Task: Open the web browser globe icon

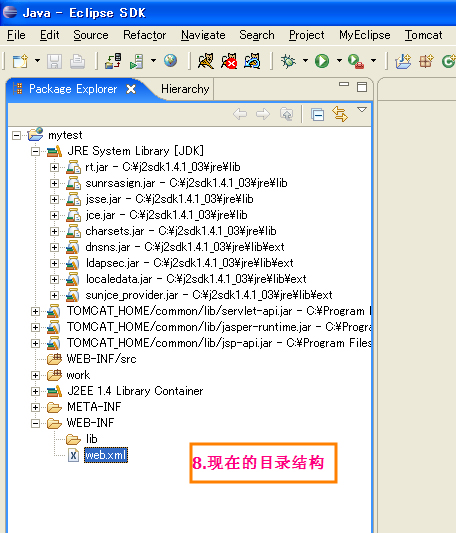Action: pyautogui.click(x=170, y=61)
